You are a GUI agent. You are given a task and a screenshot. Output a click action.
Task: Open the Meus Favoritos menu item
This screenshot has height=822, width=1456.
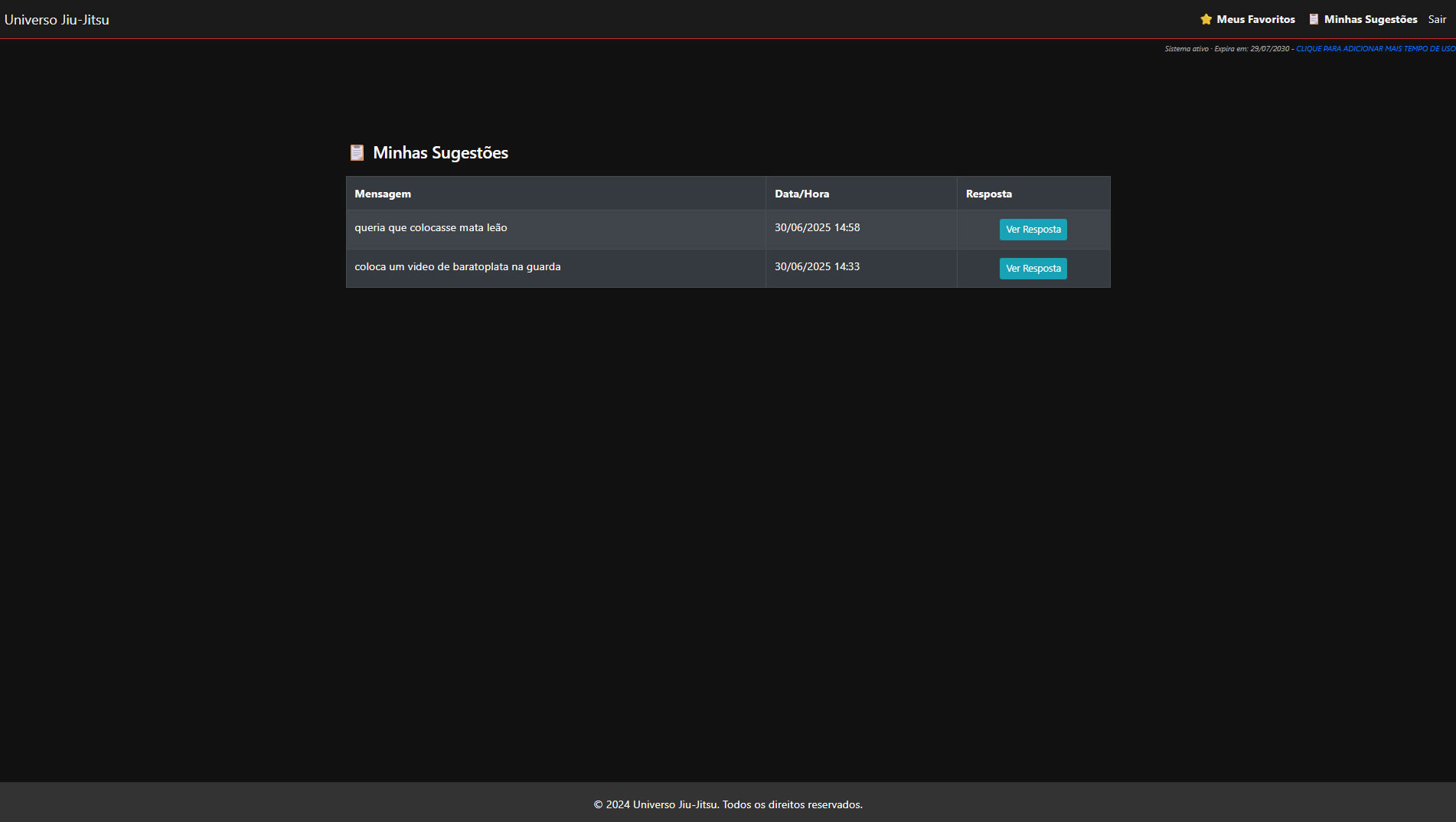point(1255,19)
